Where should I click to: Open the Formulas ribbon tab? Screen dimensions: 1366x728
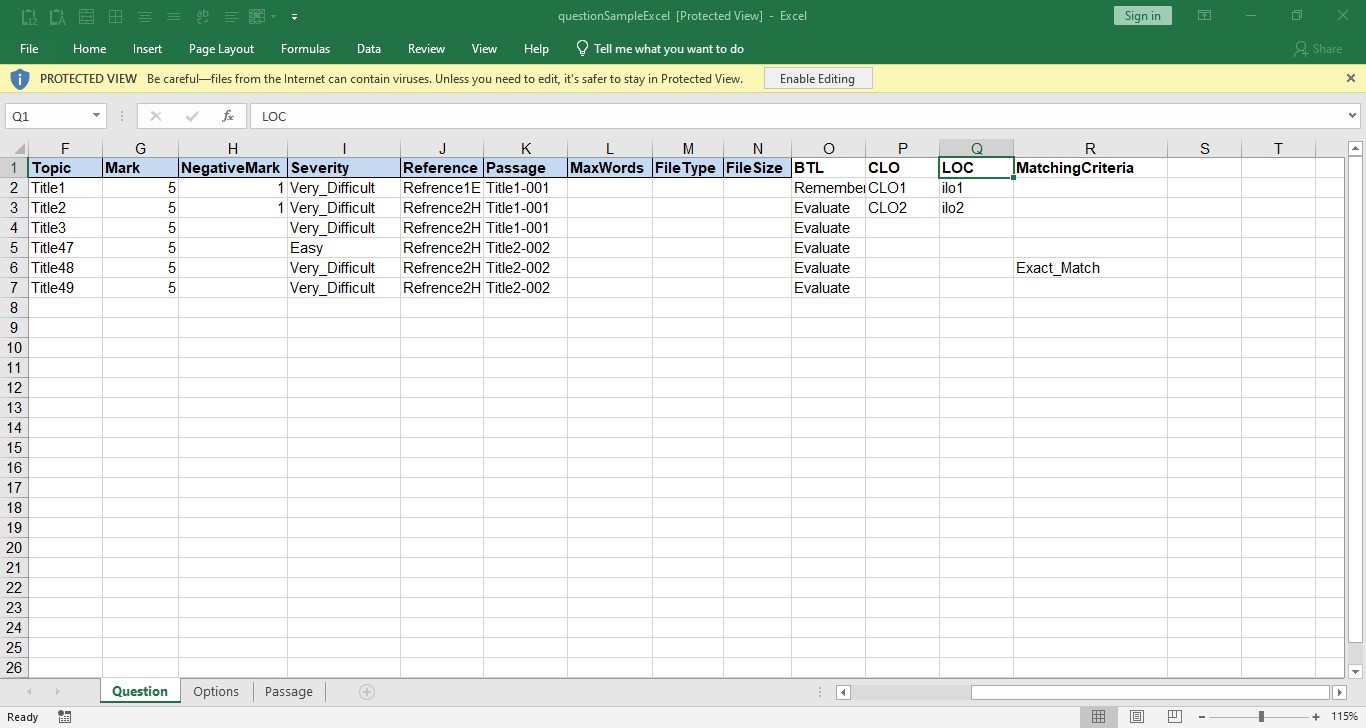pyautogui.click(x=305, y=48)
